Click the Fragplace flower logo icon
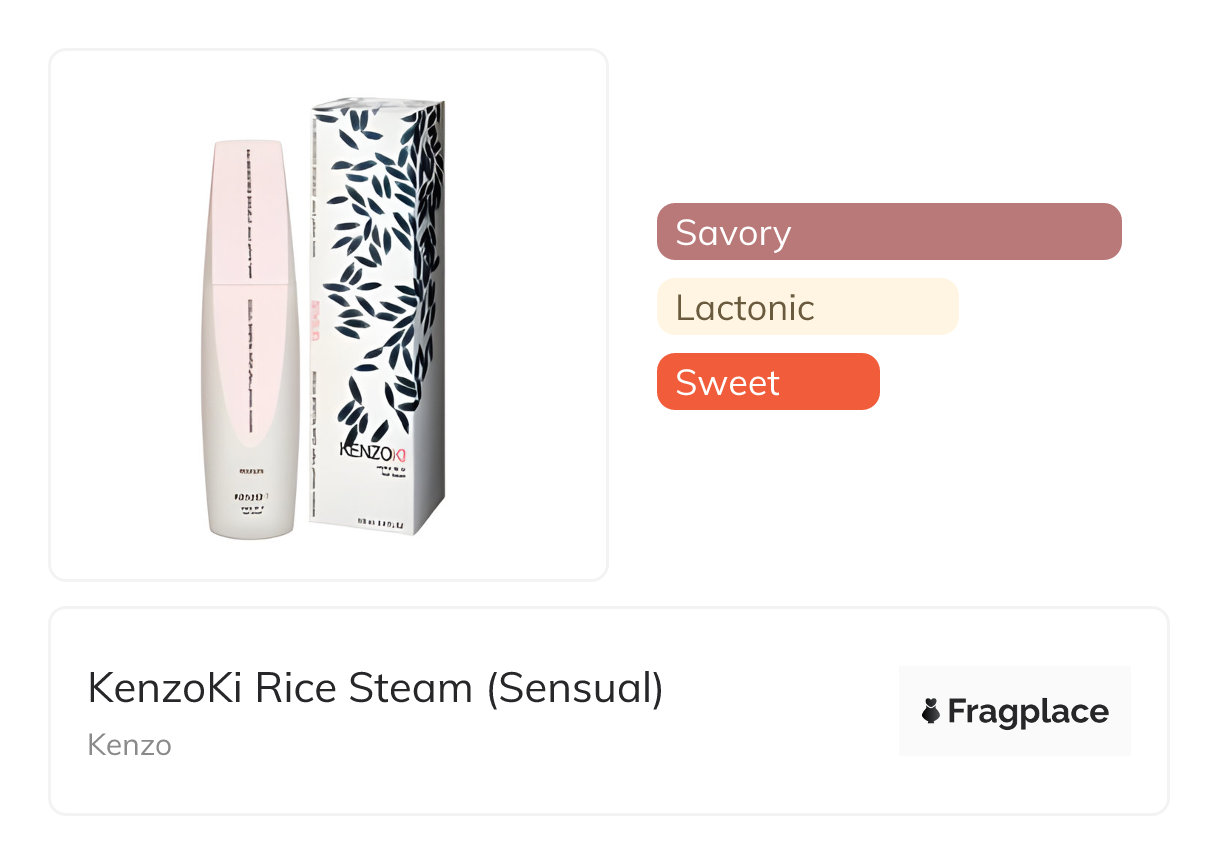This screenshot has width=1218, height=864. pos(931,712)
